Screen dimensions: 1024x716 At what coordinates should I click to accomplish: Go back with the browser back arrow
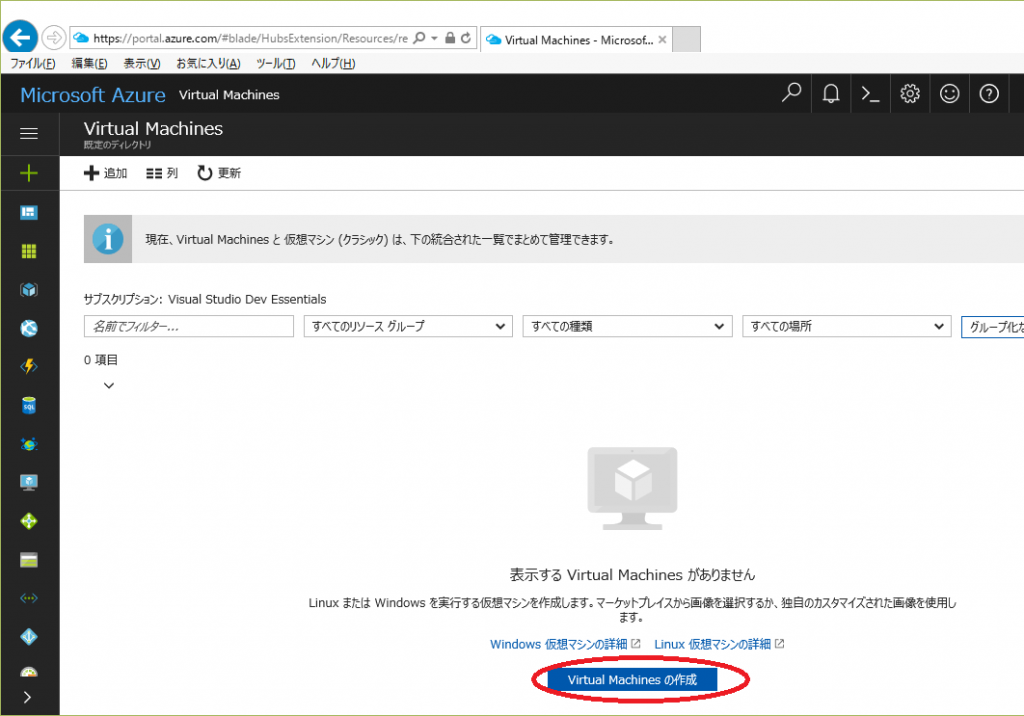[x=20, y=37]
